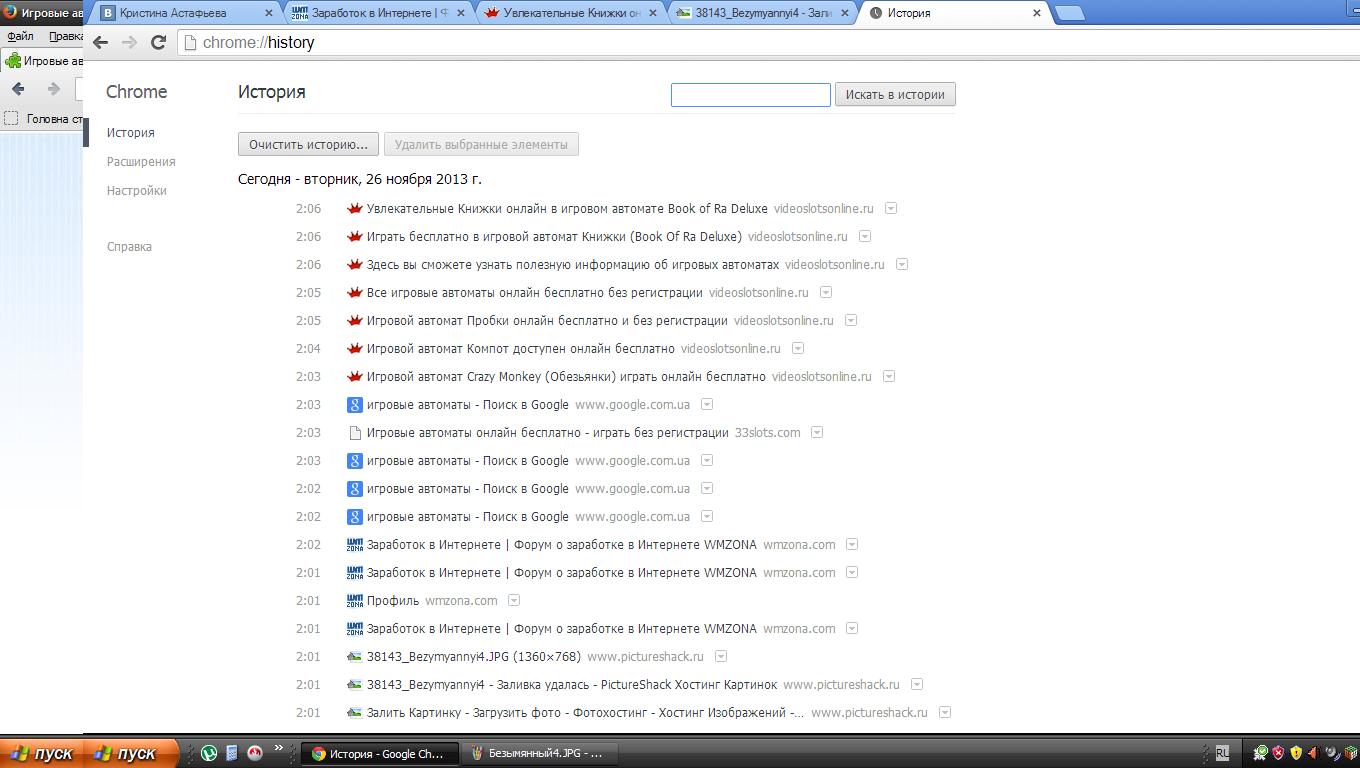
Task: Open a new Chrome tab
Action: pyautogui.click(x=1070, y=13)
